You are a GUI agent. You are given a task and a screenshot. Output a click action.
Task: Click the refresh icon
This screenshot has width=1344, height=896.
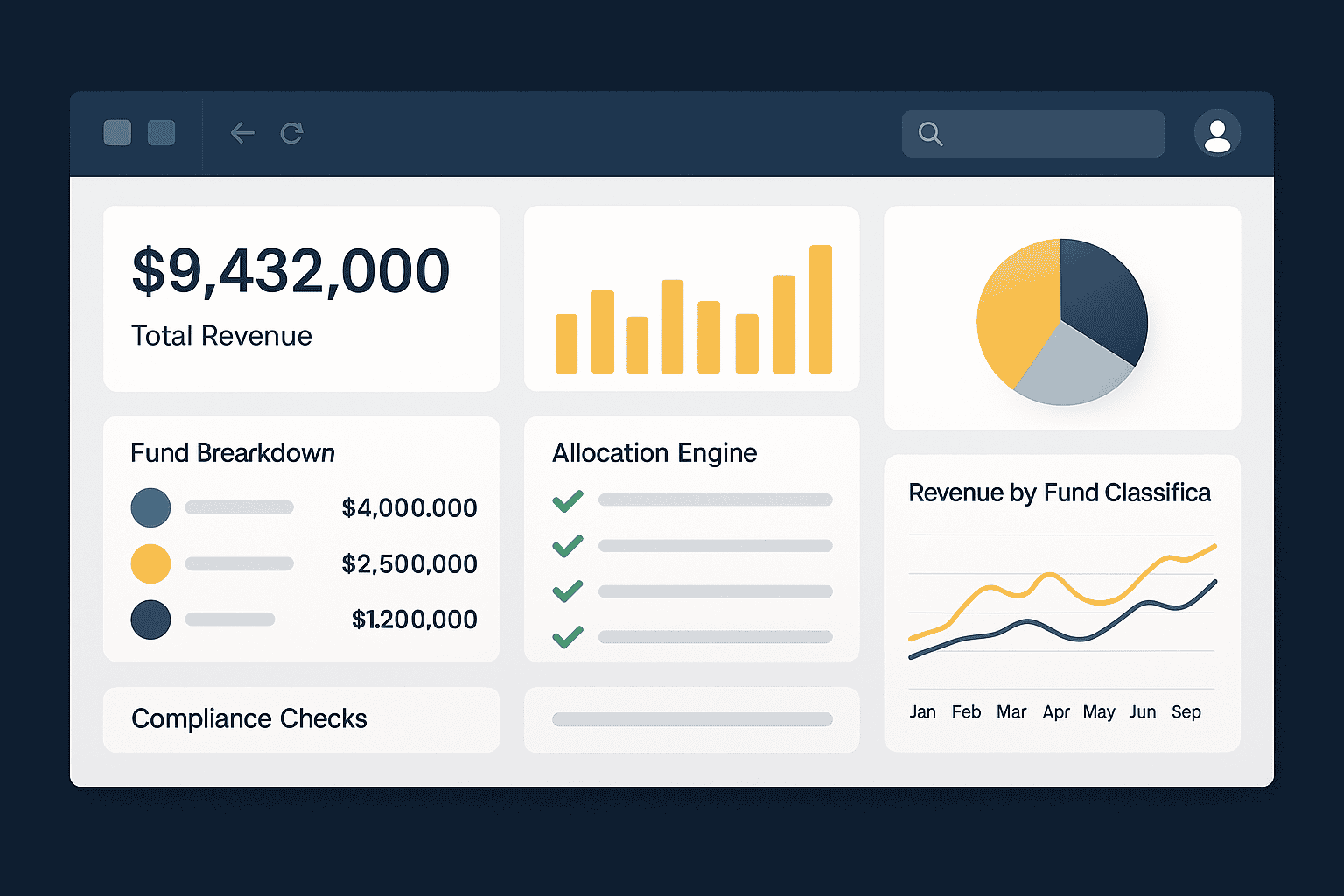coord(291,133)
